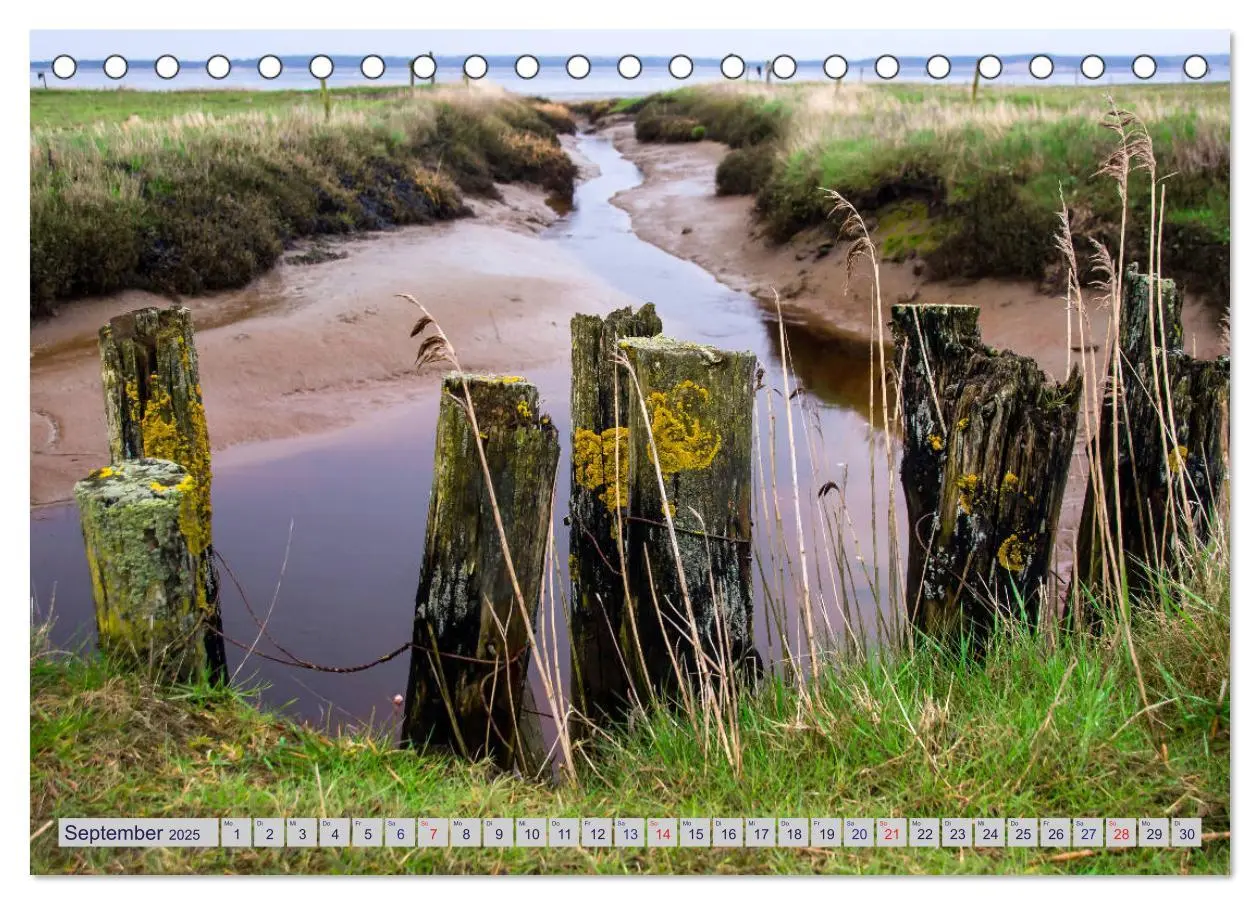1260x905 pixels.
Task: Select Saturday 27 date cell
Action: pyautogui.click(x=1088, y=833)
